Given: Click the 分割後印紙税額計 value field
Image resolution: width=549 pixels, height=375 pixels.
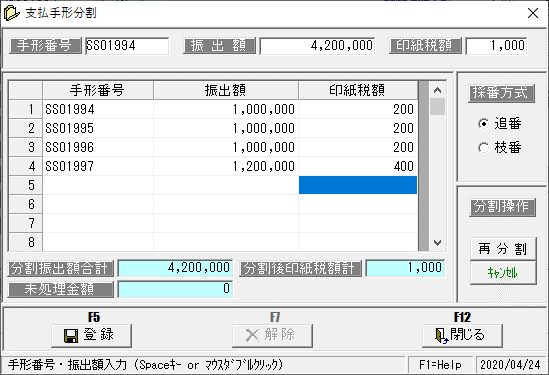Looking at the screenshot, I should (405, 268).
